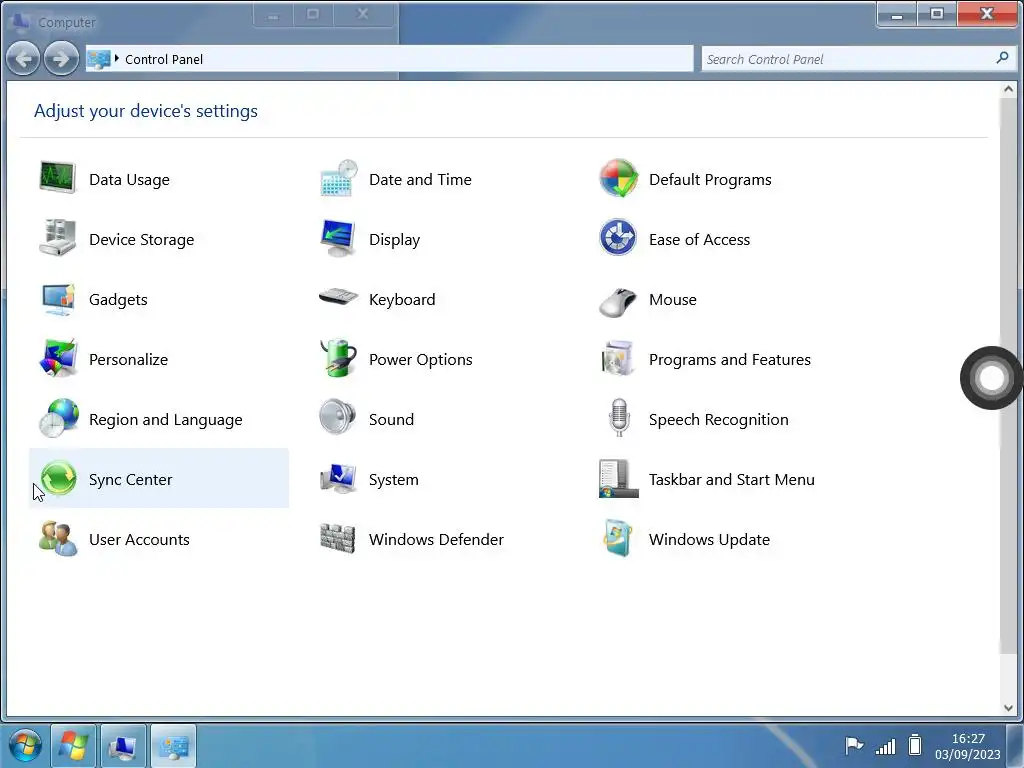Click the scrollbar up arrow
Viewport: 1024px width, 768px height.
click(x=1008, y=89)
